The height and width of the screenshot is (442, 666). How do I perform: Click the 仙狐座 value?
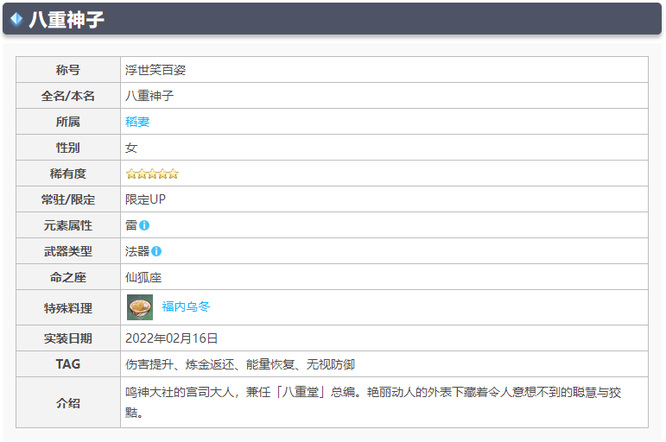143,277
